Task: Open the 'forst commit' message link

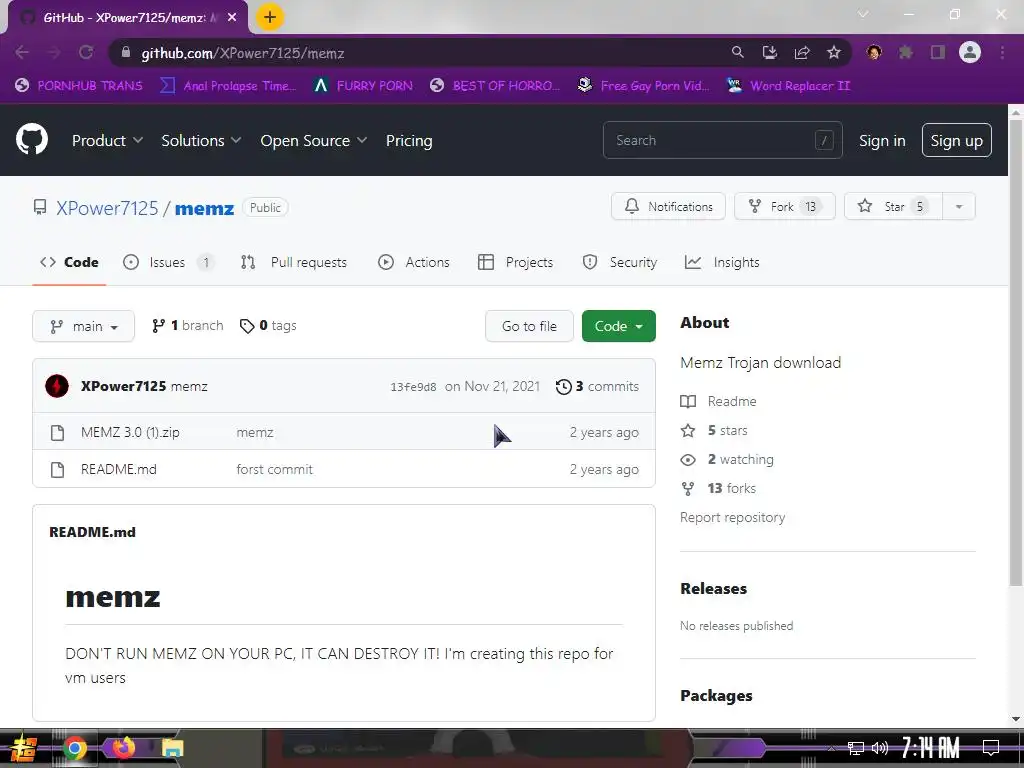Action: 274,470
